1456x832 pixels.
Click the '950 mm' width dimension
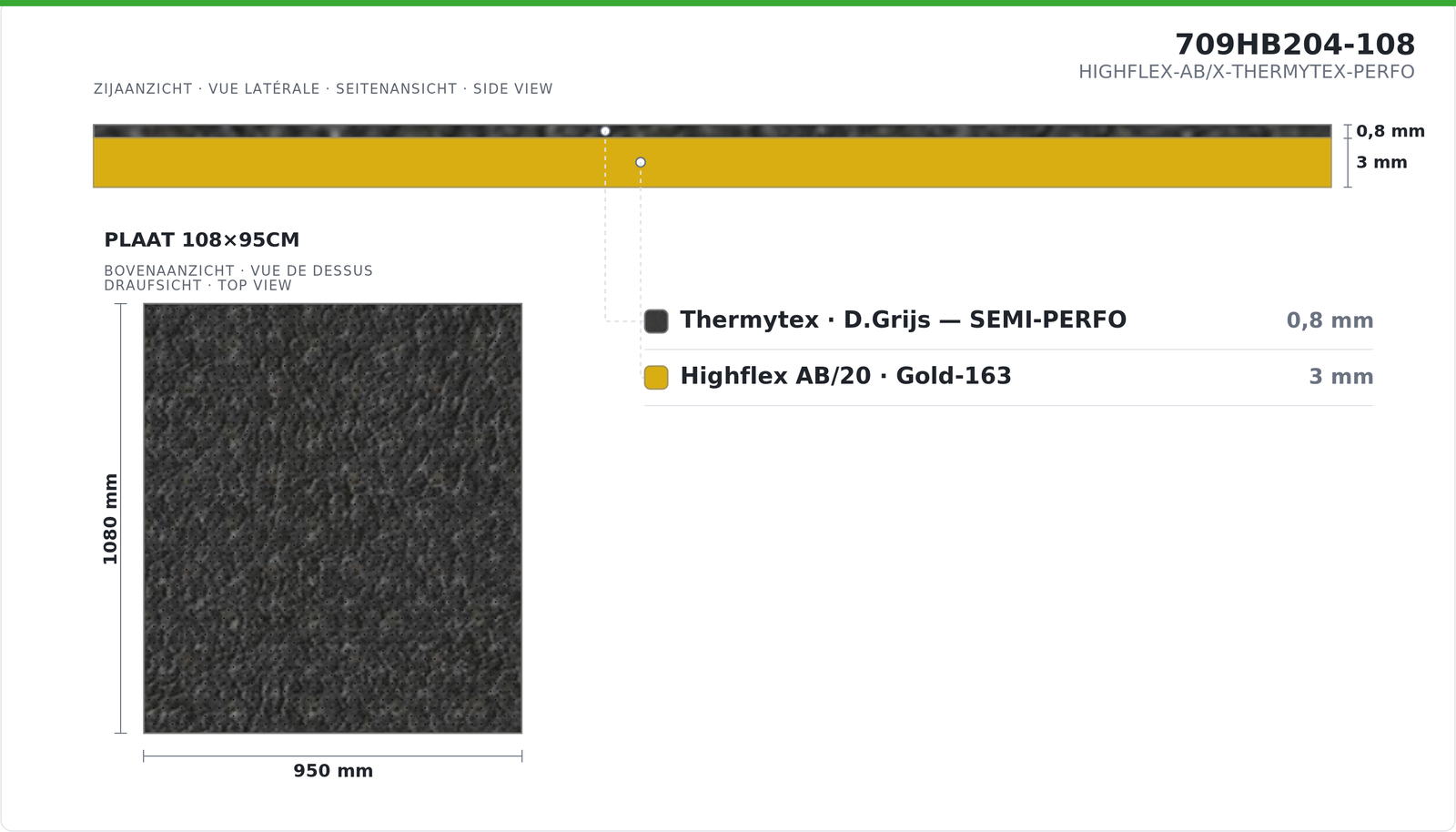[x=333, y=771]
